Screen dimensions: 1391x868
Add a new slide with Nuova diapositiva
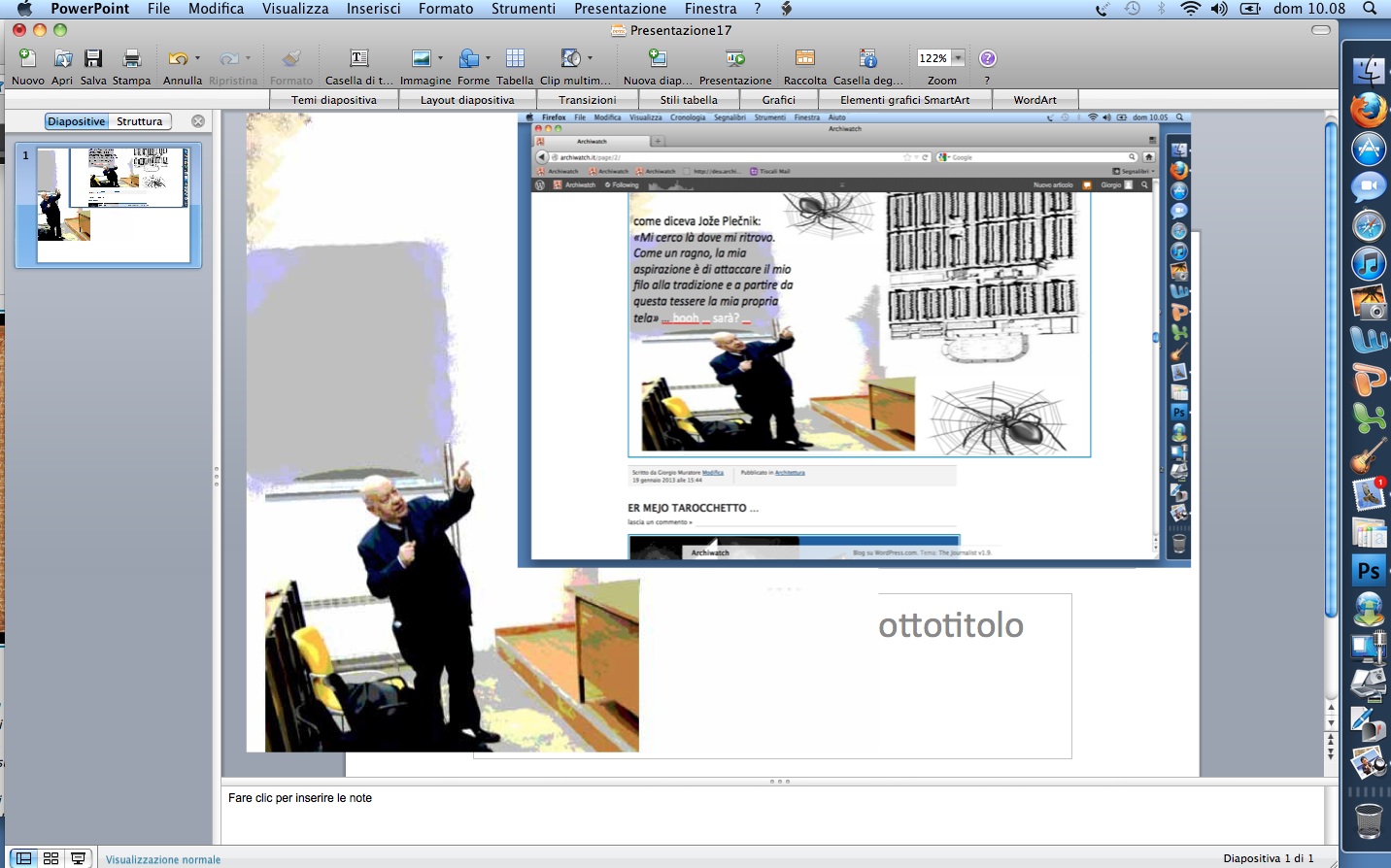(658, 59)
